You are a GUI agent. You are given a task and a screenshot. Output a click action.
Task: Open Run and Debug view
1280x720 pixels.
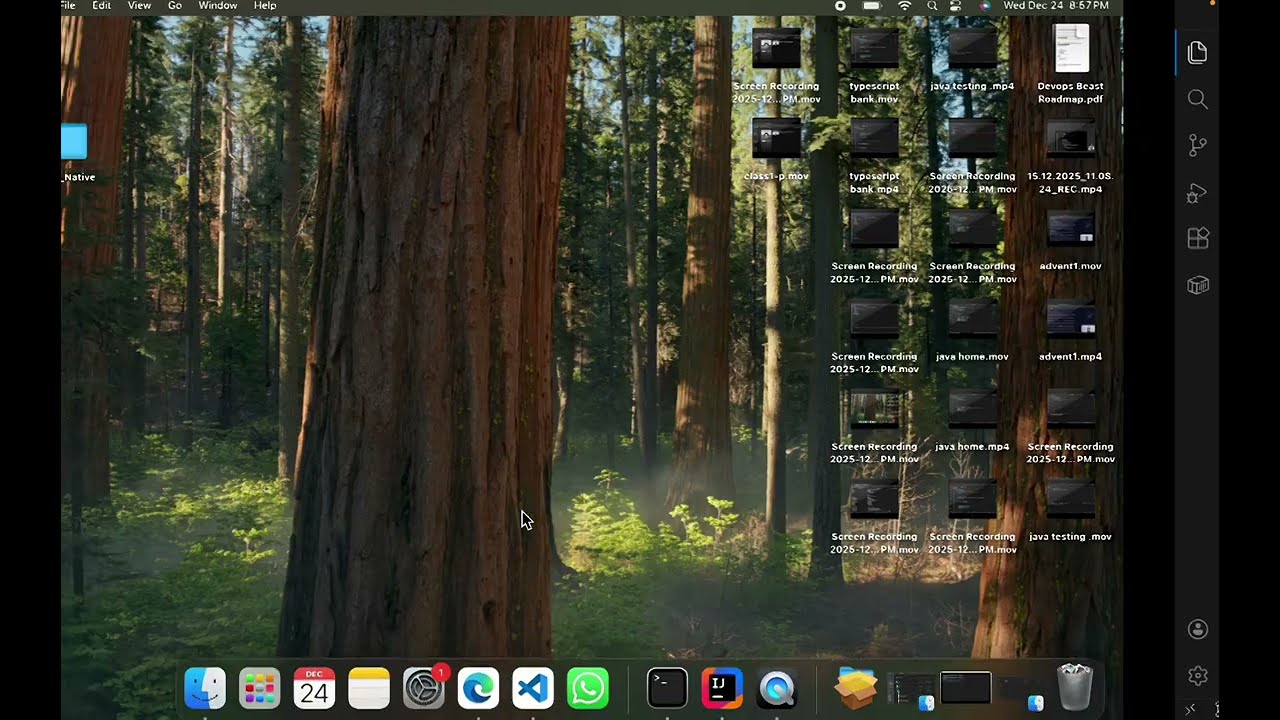(1197, 193)
